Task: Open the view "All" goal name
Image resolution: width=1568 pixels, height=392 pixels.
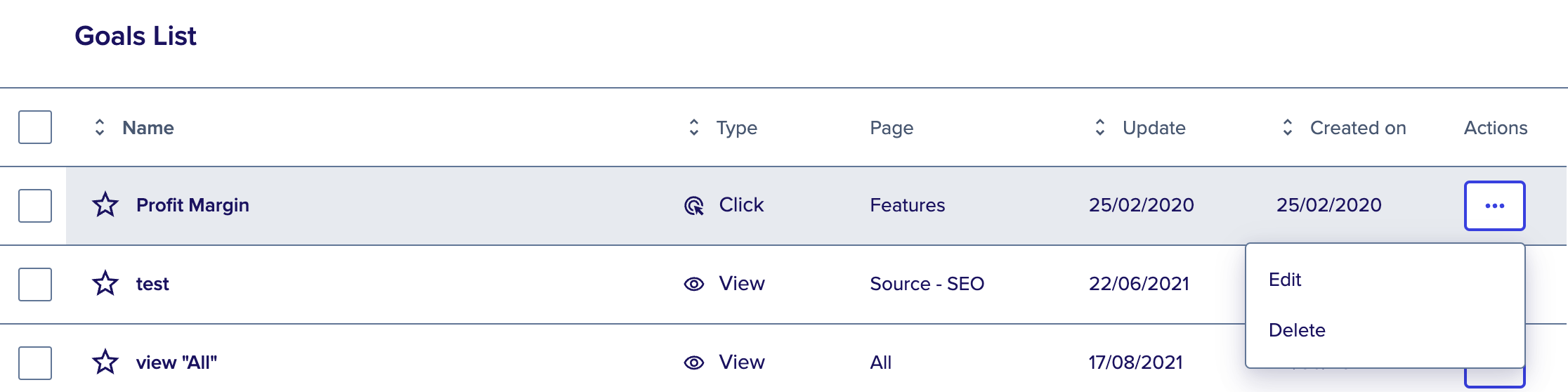Action: click(x=176, y=362)
